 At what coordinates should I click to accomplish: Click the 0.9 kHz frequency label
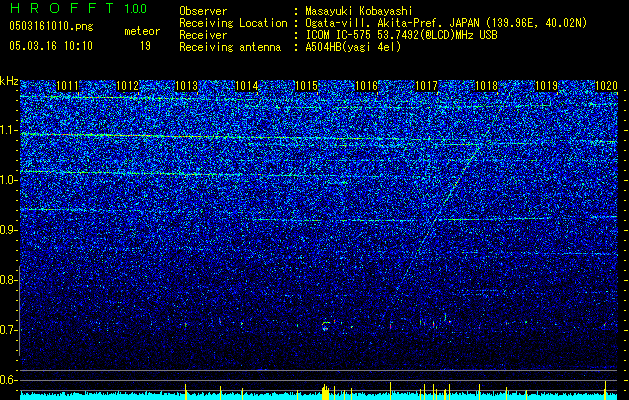pos(8,230)
